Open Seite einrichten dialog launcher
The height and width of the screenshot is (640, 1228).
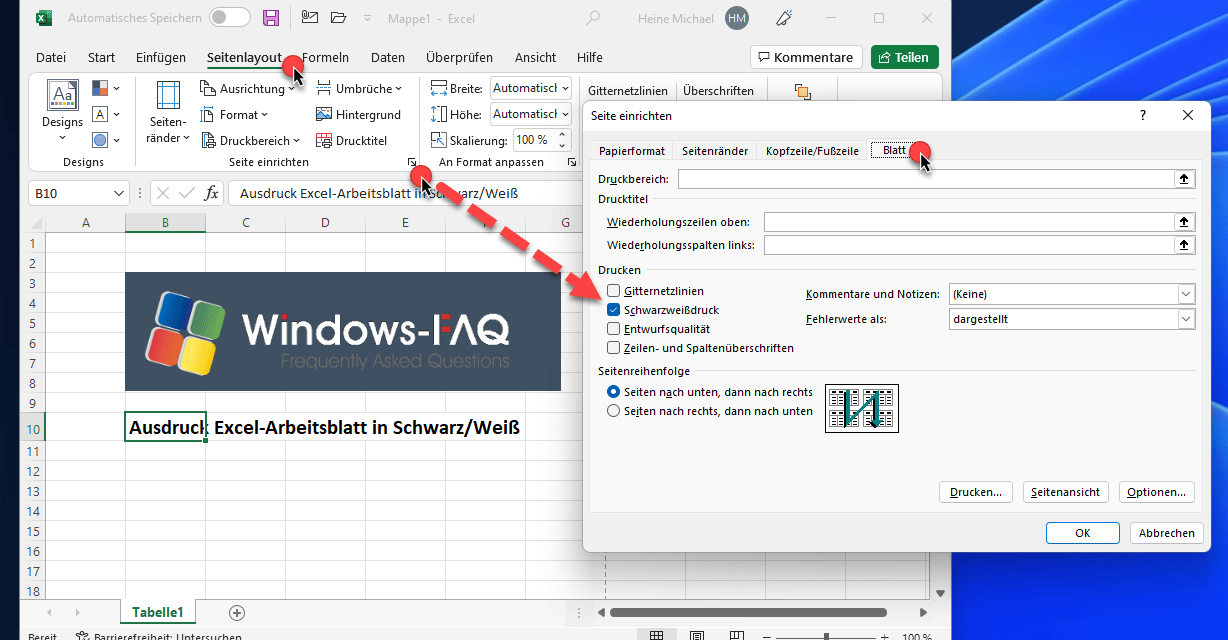[x=411, y=162]
